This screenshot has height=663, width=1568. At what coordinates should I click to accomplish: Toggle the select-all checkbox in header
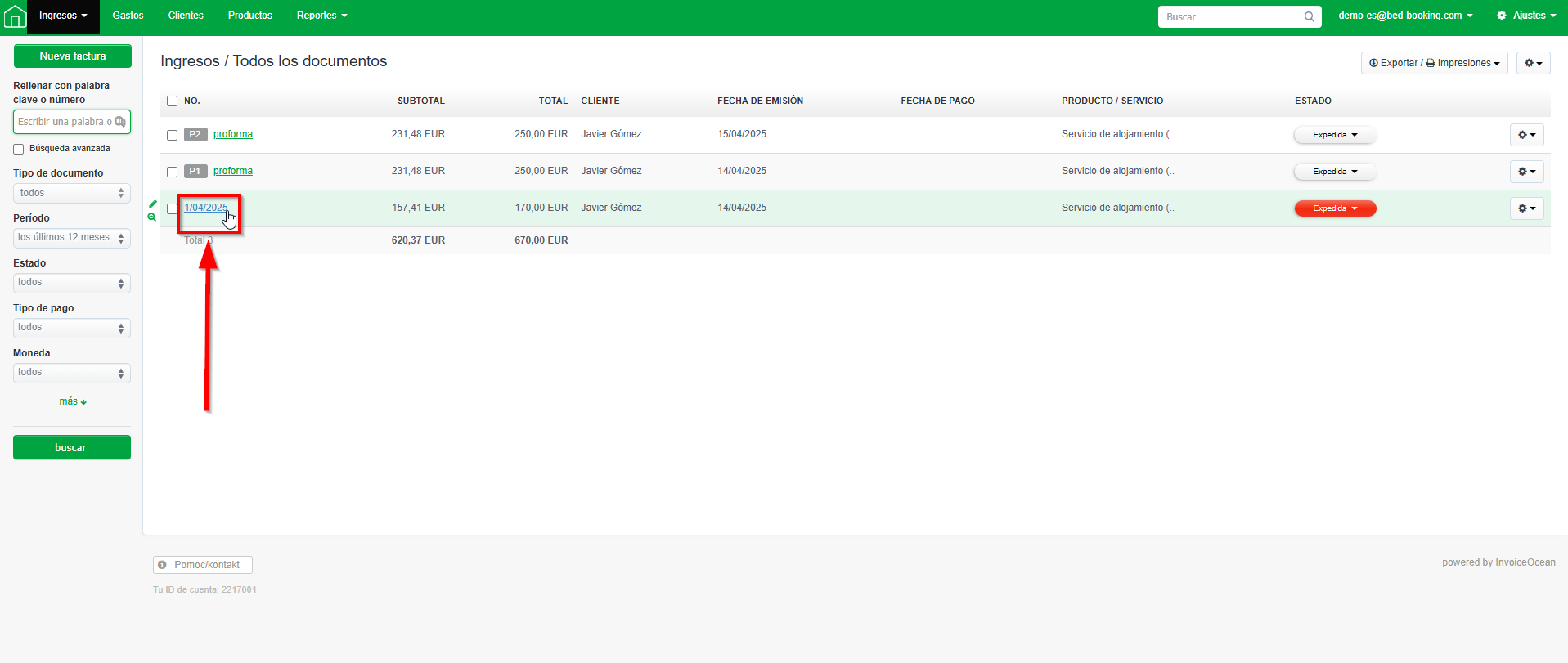click(172, 101)
